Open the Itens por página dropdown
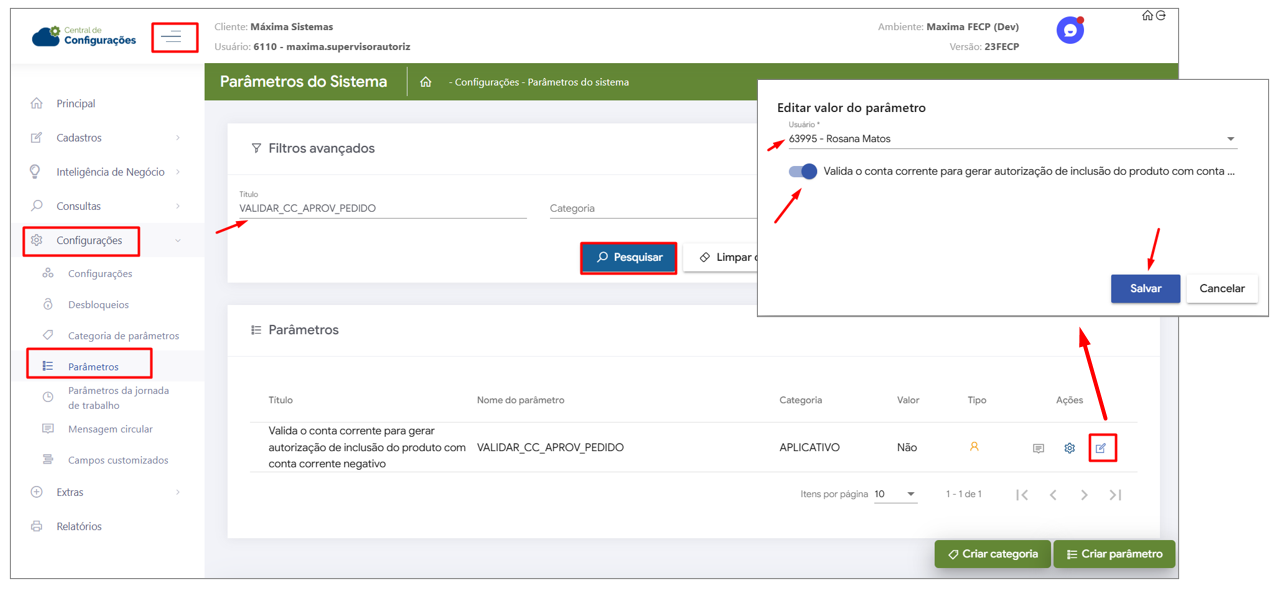Image resolution: width=1275 pixels, height=589 pixels. click(x=895, y=494)
